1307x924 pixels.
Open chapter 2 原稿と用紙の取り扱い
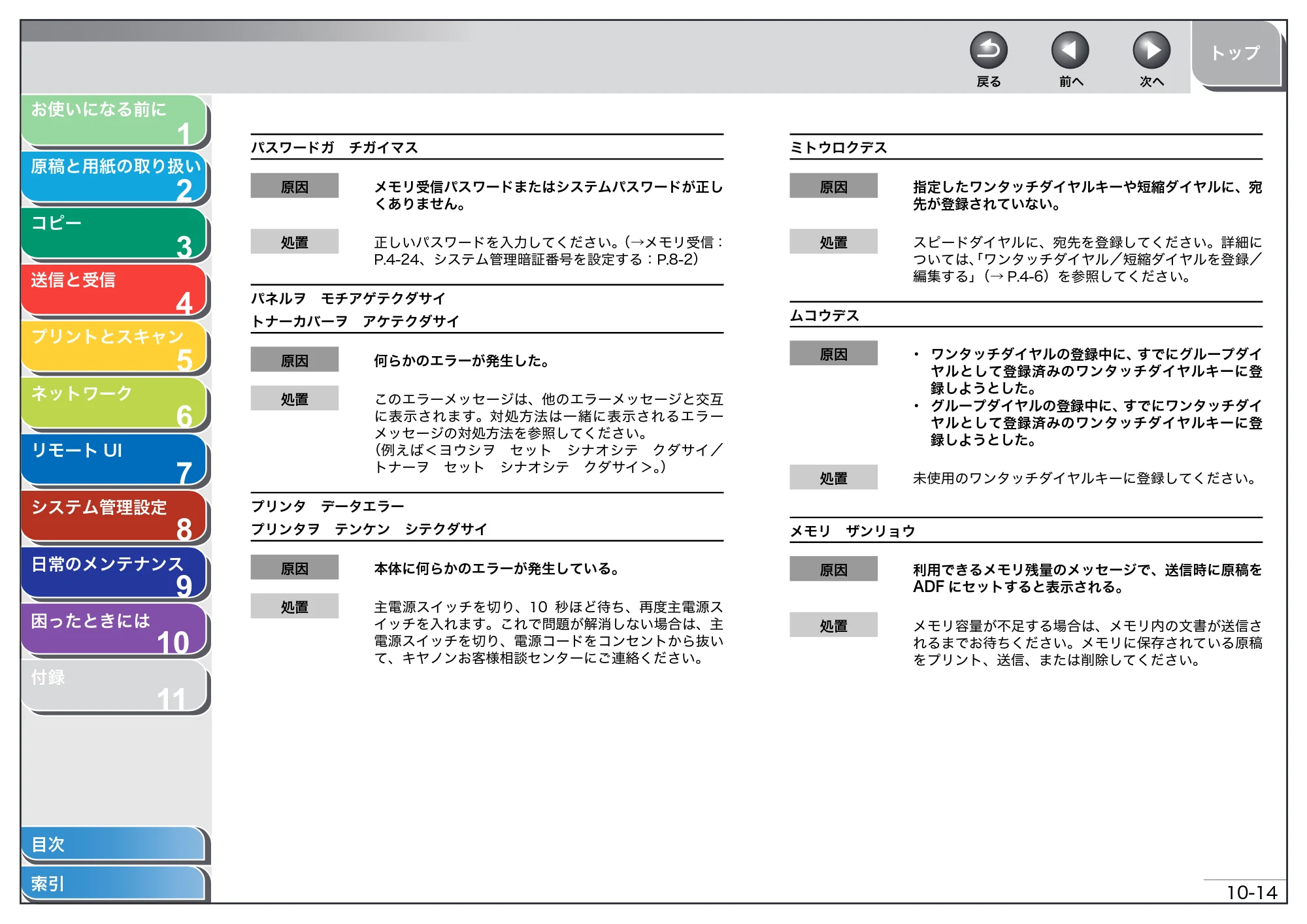click(114, 177)
